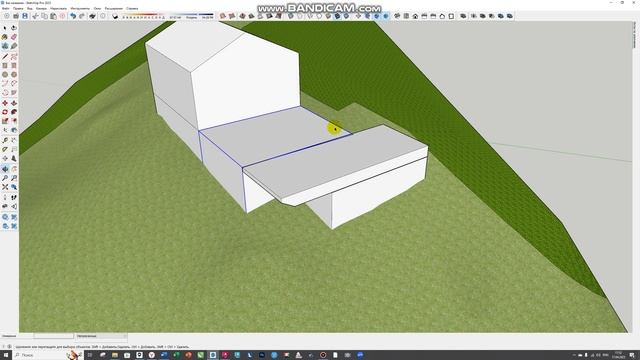
Task: Pick the Offset tool
Action: (x=14, y=121)
